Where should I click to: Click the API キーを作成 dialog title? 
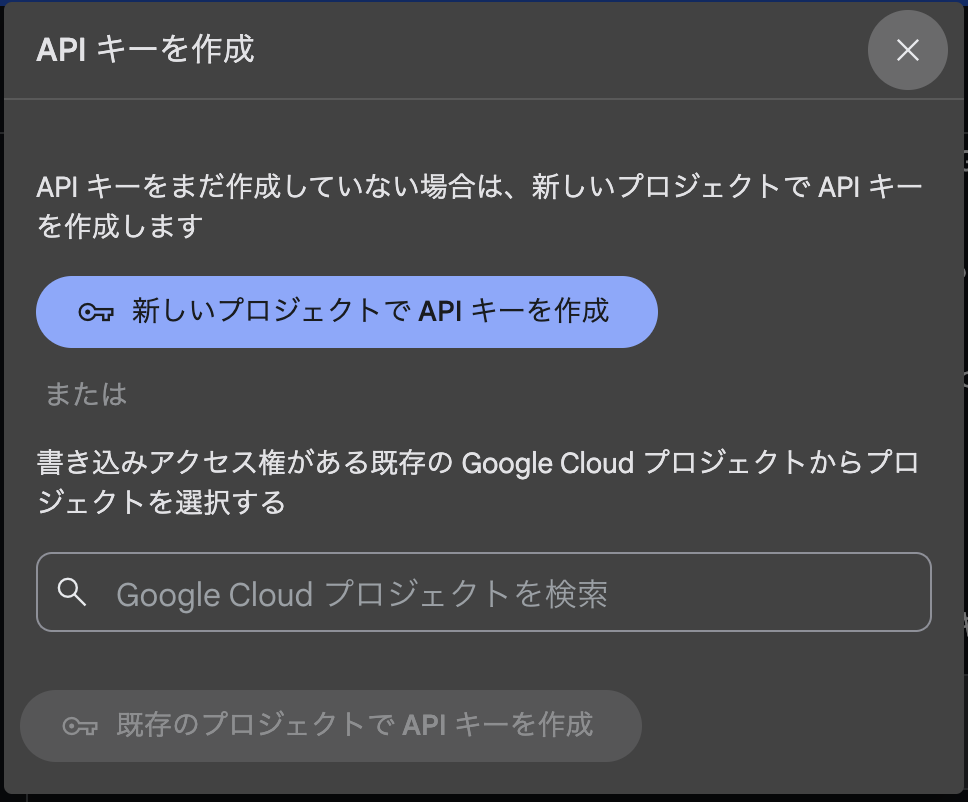pos(145,49)
